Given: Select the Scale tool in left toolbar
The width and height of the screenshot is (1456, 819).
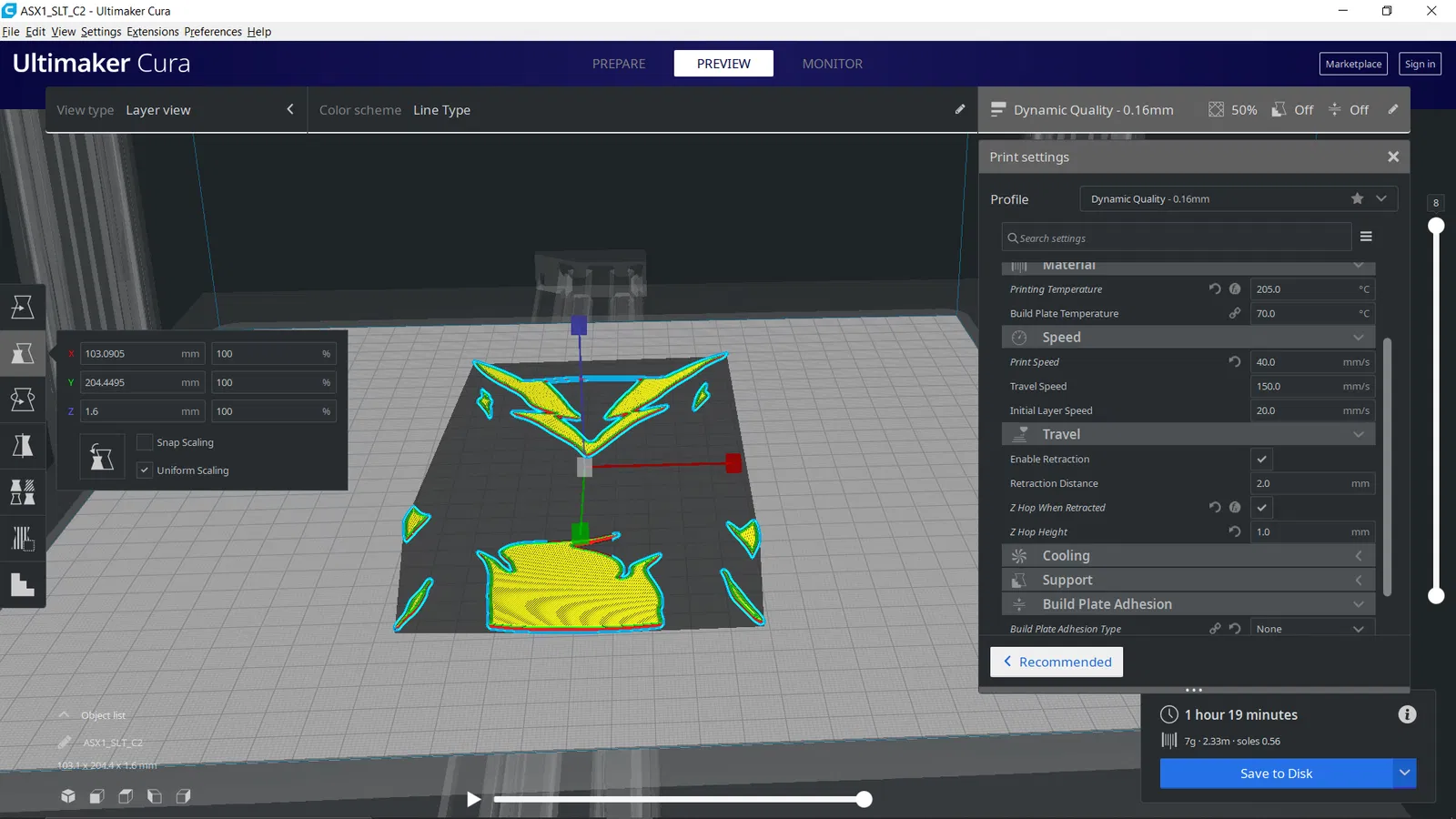Looking at the screenshot, I should point(23,353).
